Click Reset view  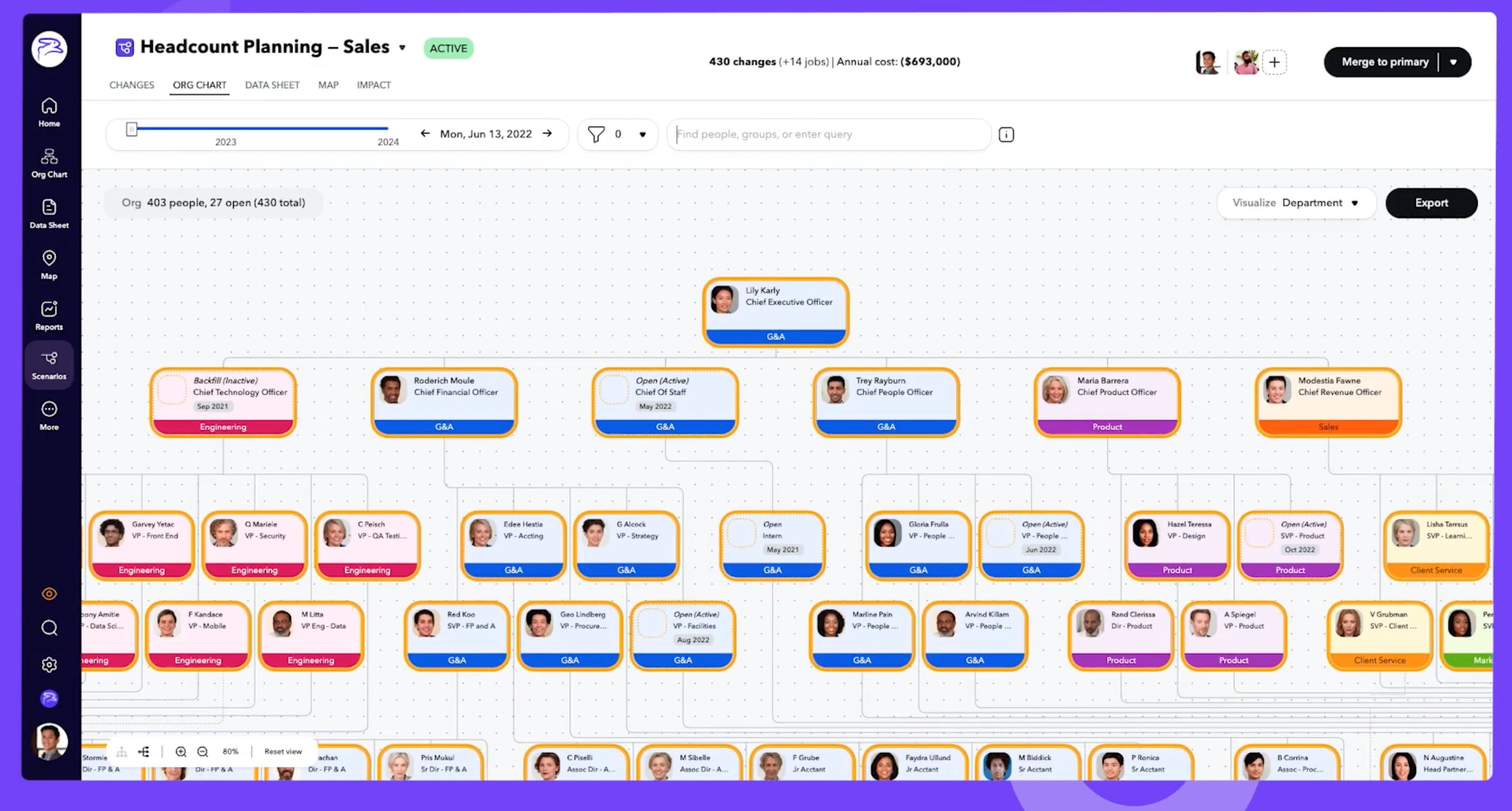coord(283,752)
